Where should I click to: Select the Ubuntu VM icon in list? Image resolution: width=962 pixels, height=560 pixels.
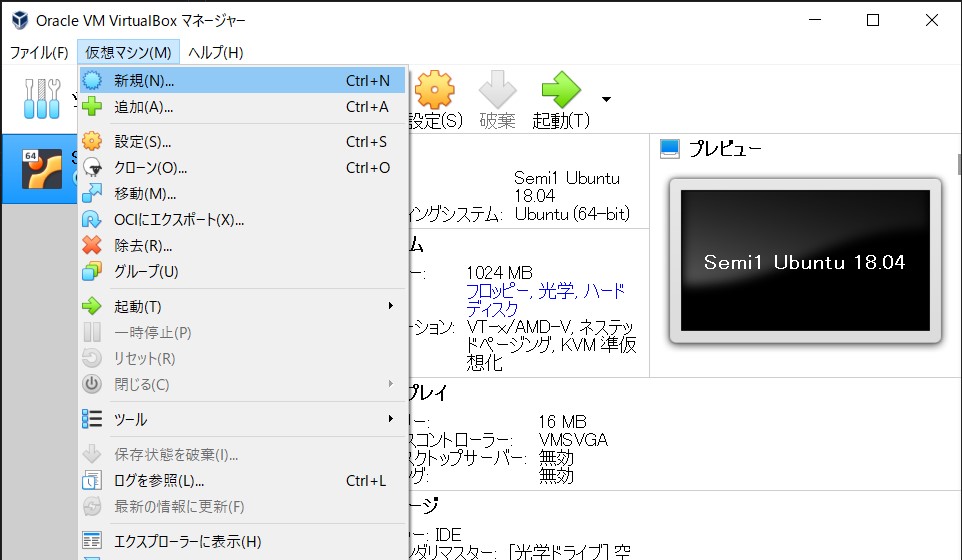tap(42, 169)
